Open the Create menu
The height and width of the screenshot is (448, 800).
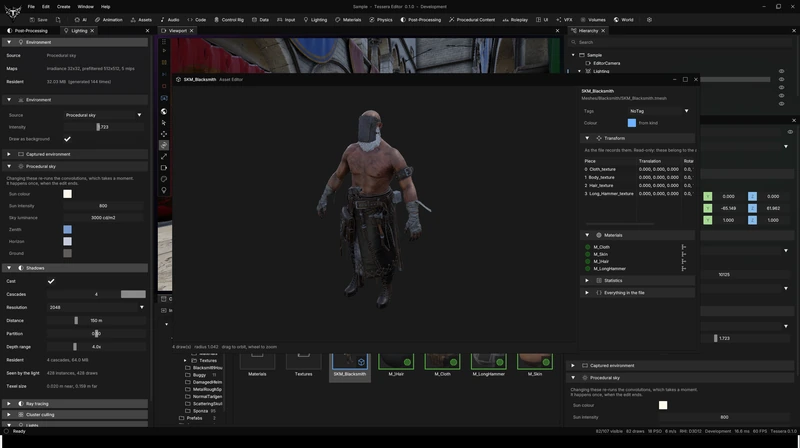click(63, 7)
